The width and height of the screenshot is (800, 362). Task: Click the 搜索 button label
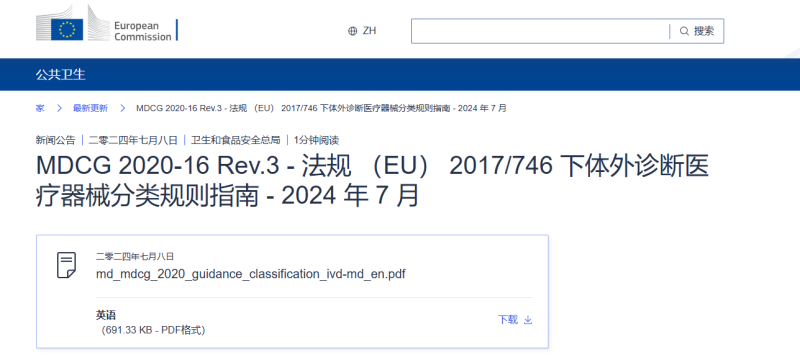[x=704, y=31]
